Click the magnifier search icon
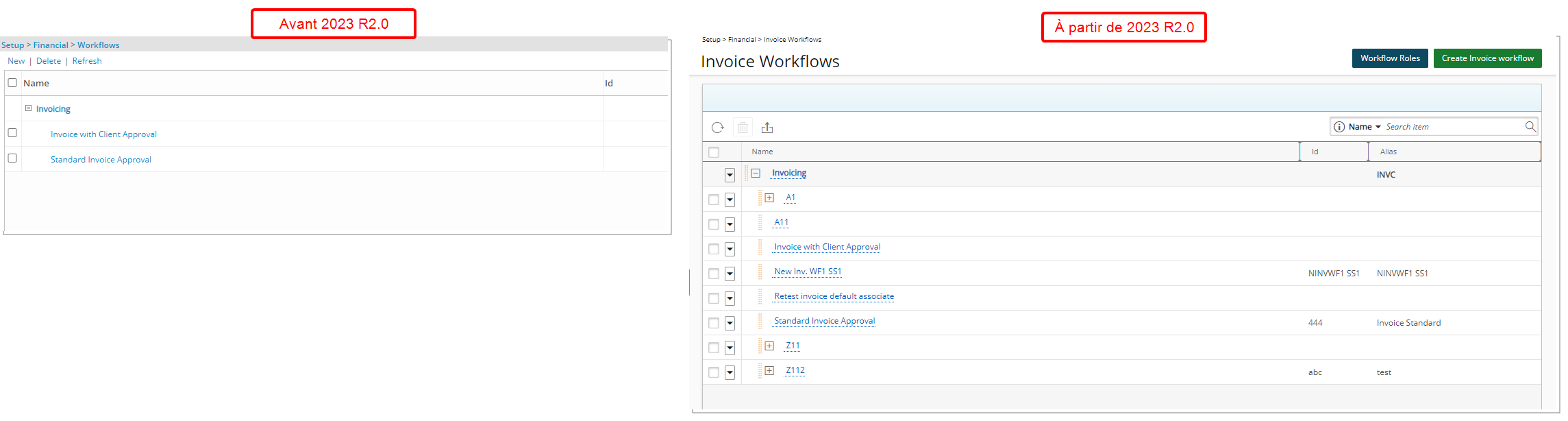 [1530, 126]
